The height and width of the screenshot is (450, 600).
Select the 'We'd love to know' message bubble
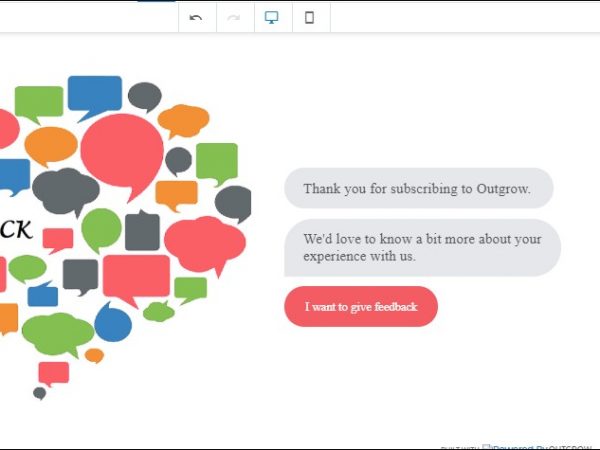point(422,247)
